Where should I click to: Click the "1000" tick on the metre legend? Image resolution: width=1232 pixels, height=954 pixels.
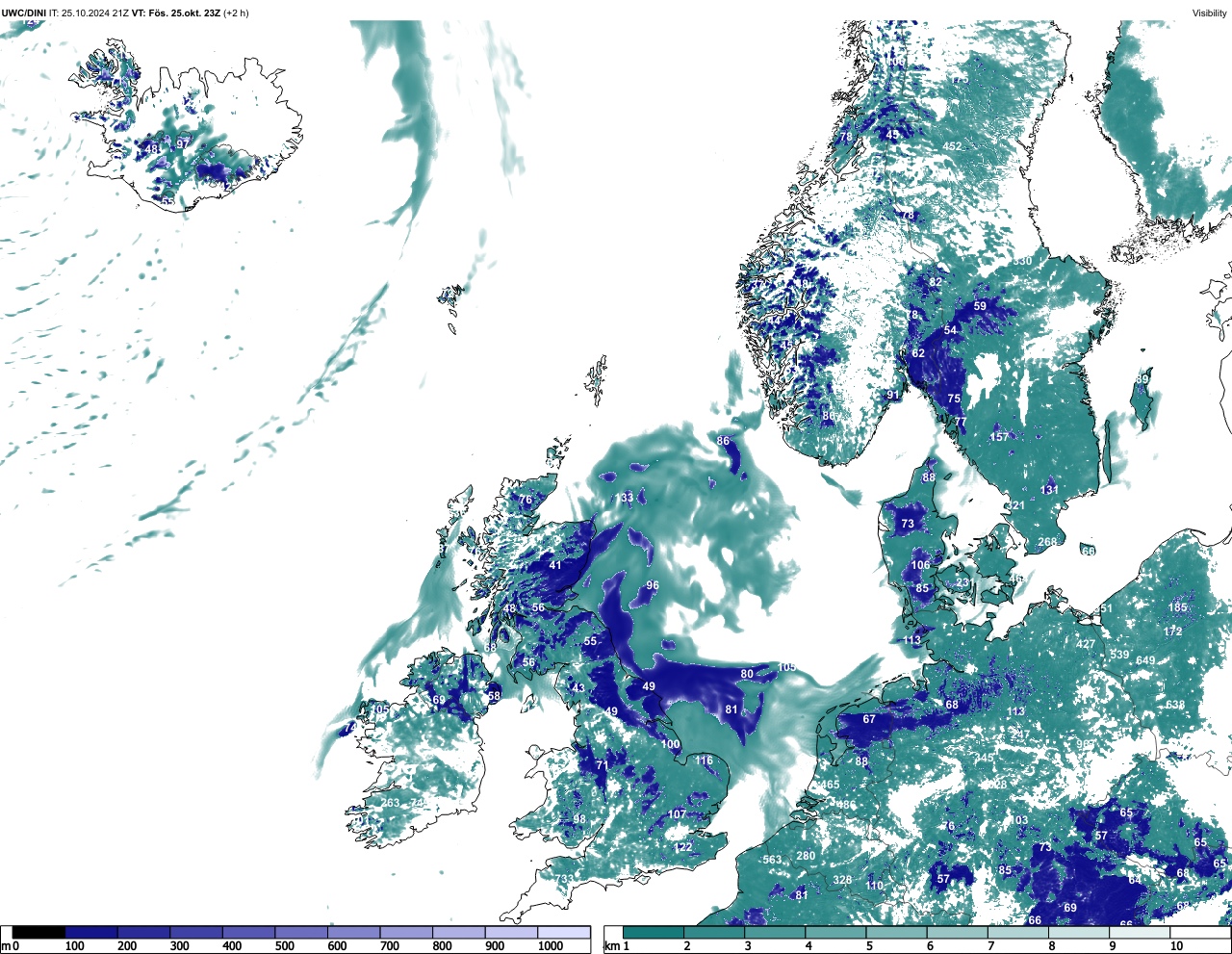point(551,946)
